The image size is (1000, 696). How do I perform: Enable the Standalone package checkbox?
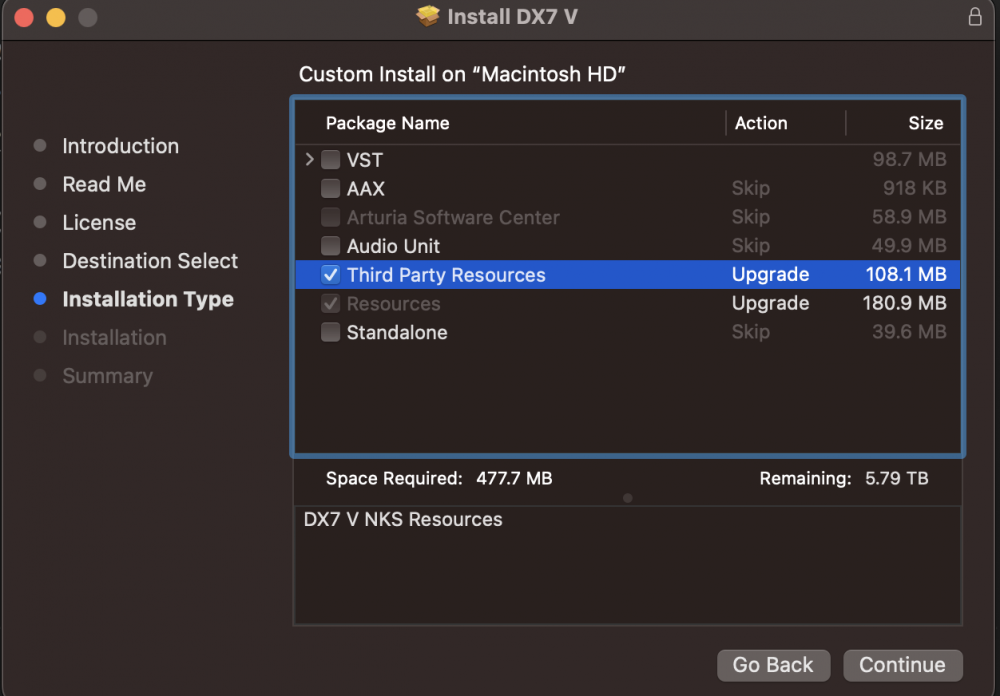[x=330, y=333]
